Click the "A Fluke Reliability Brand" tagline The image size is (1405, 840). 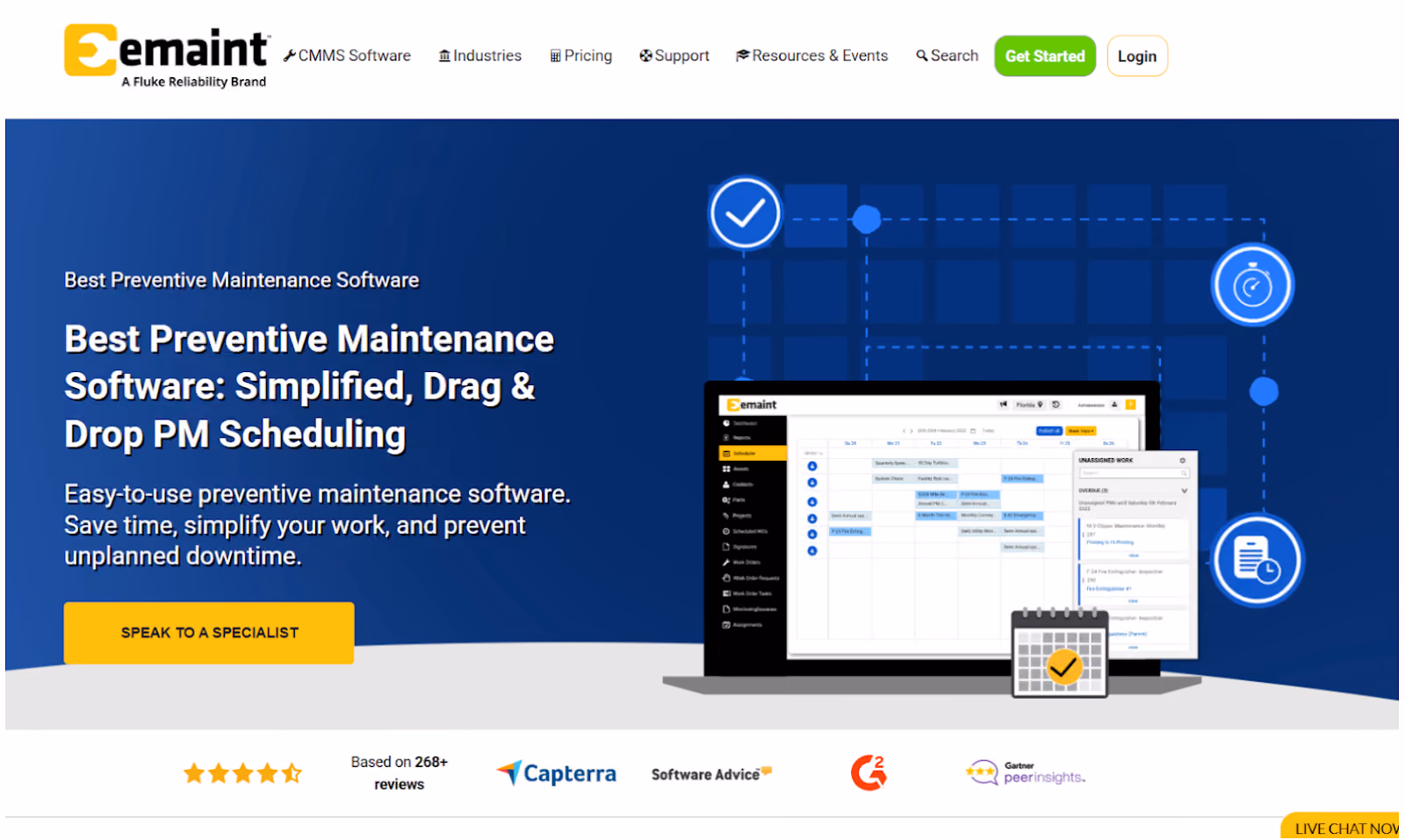pyautogui.click(x=194, y=82)
